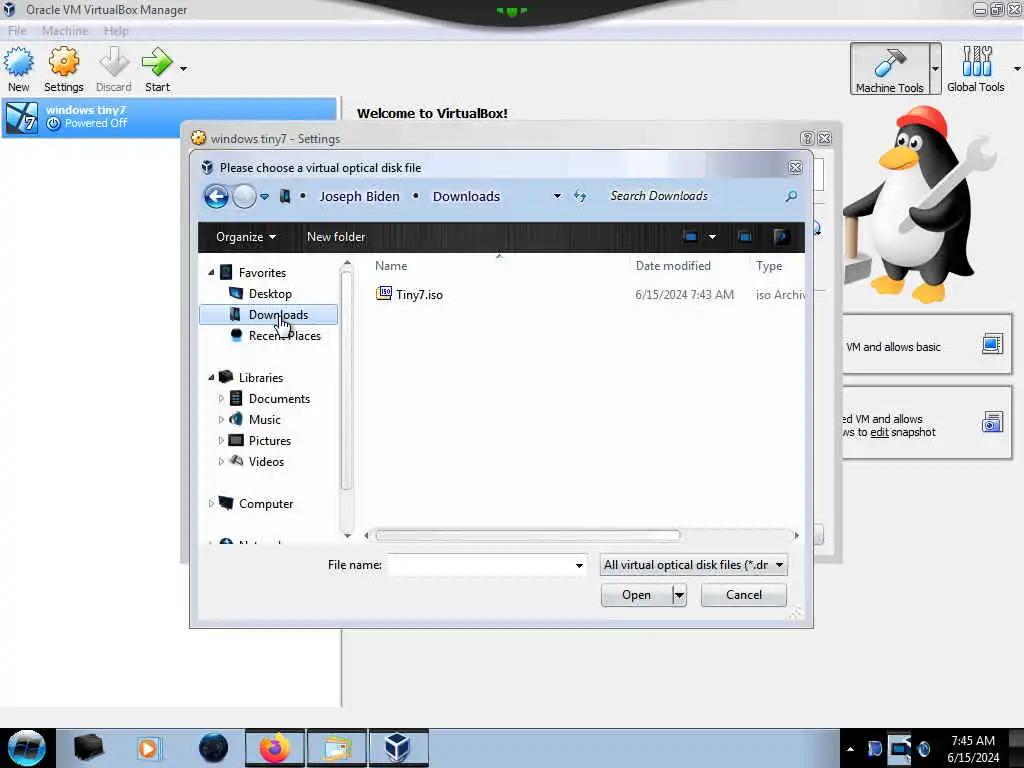Image resolution: width=1024 pixels, height=768 pixels.
Task: Open Global Tools
Action: point(976,69)
